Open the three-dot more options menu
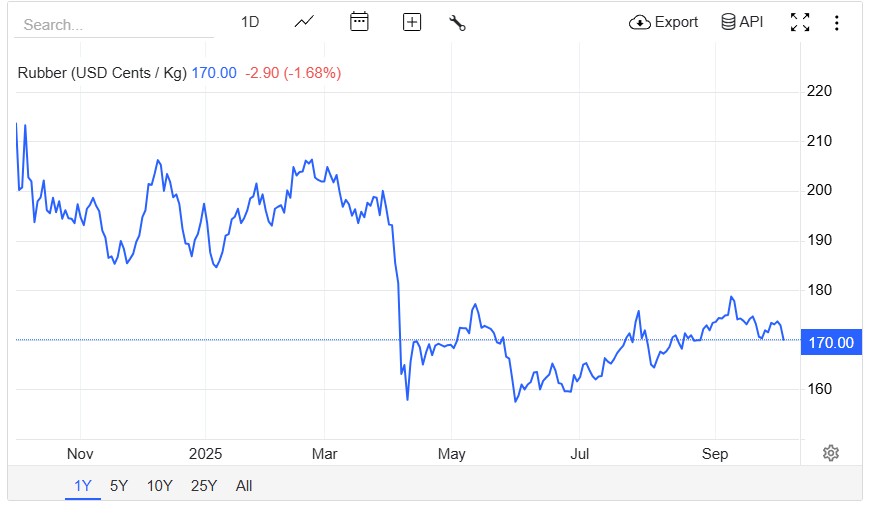This screenshot has width=869, height=513. [836, 22]
